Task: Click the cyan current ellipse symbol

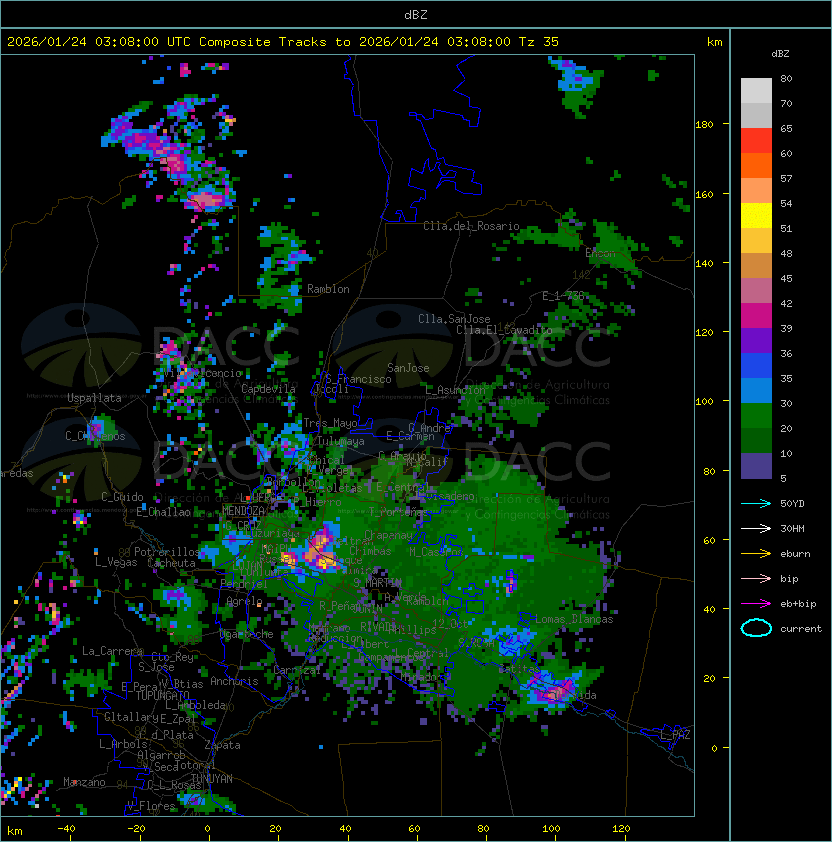Action: click(756, 628)
